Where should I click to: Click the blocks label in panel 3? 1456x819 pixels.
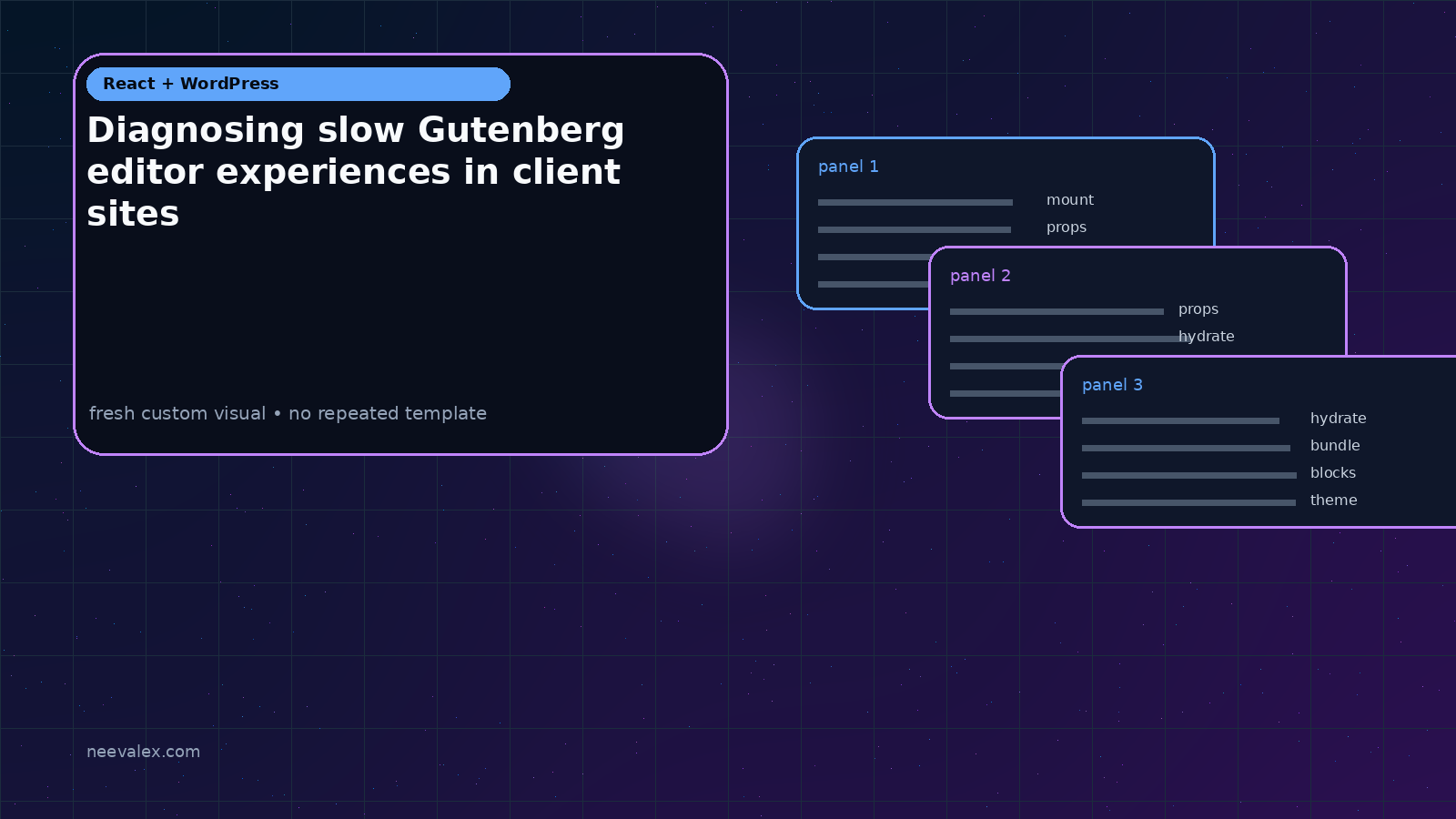tap(1333, 473)
